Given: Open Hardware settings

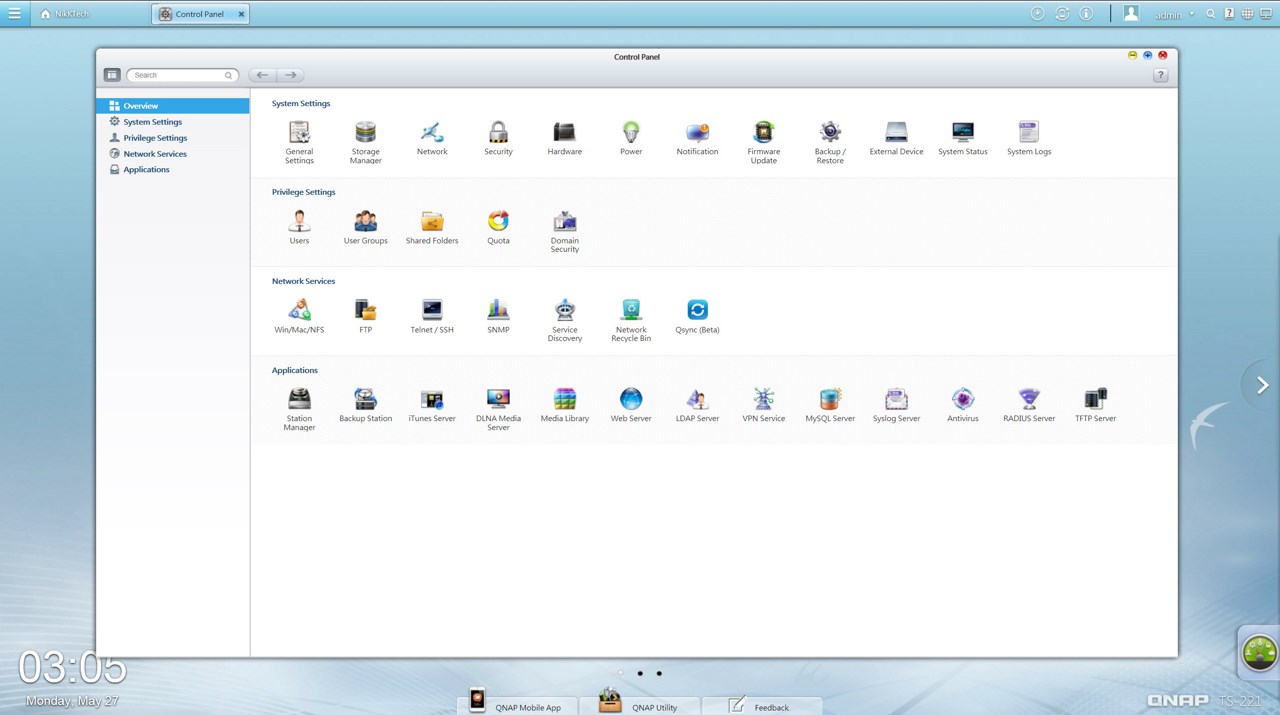Looking at the screenshot, I should [565, 137].
